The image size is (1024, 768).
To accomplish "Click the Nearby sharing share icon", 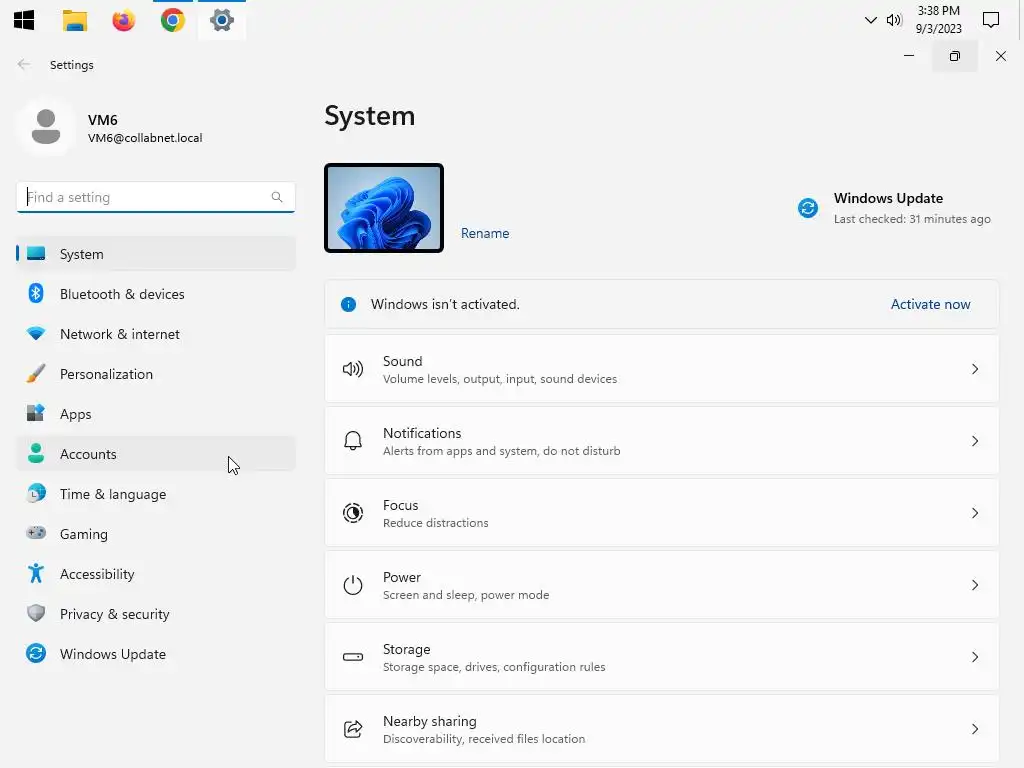I will [x=353, y=729].
